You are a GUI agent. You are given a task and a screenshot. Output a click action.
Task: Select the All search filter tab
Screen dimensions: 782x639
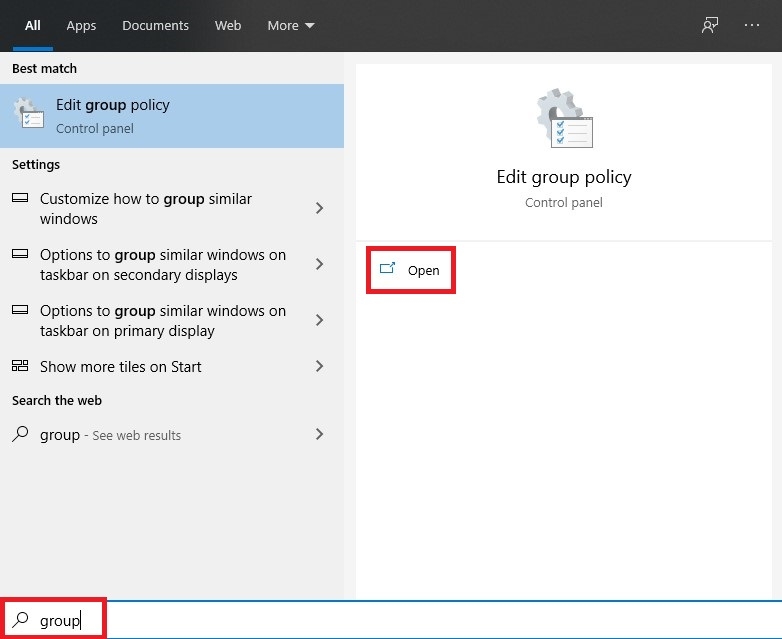(33, 25)
